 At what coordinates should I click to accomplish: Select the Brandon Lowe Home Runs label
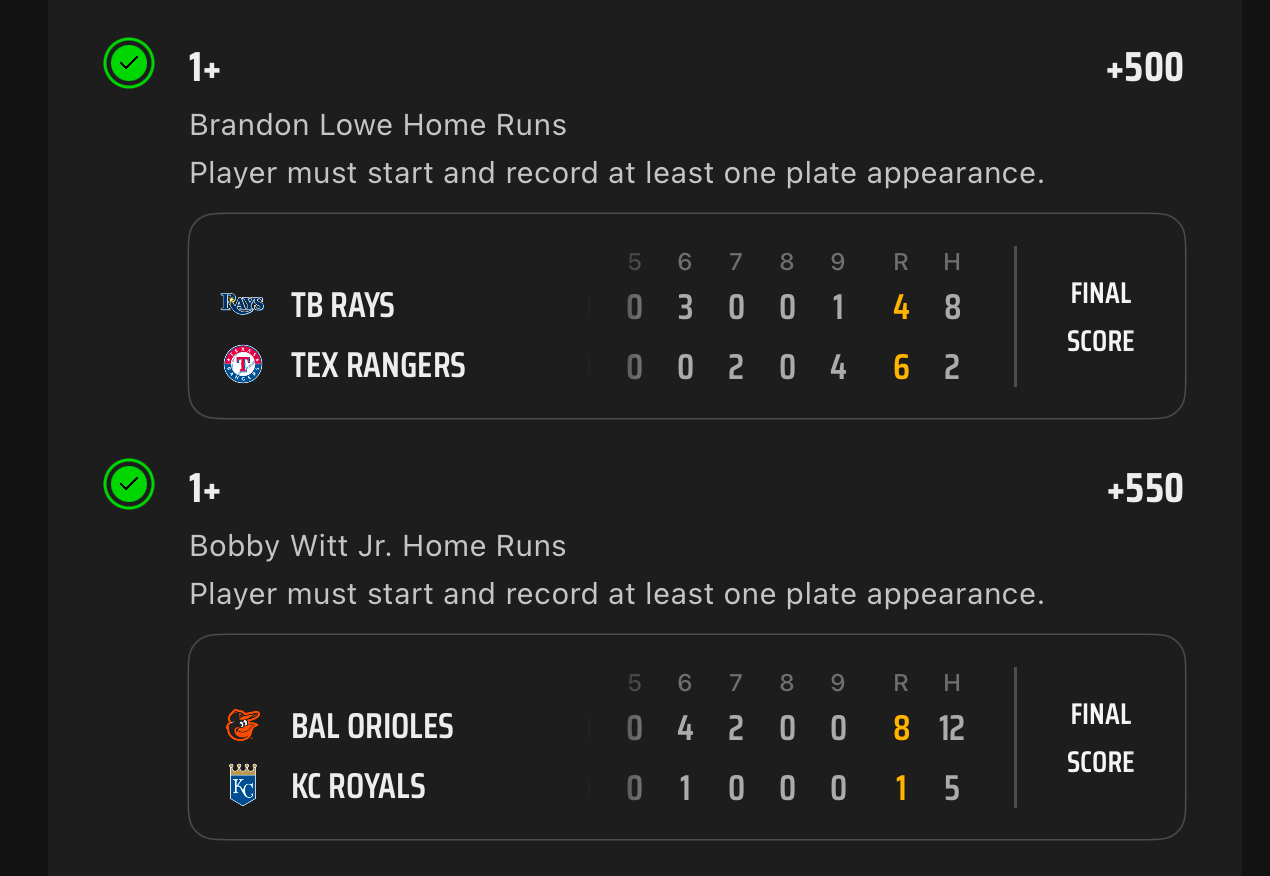378,125
